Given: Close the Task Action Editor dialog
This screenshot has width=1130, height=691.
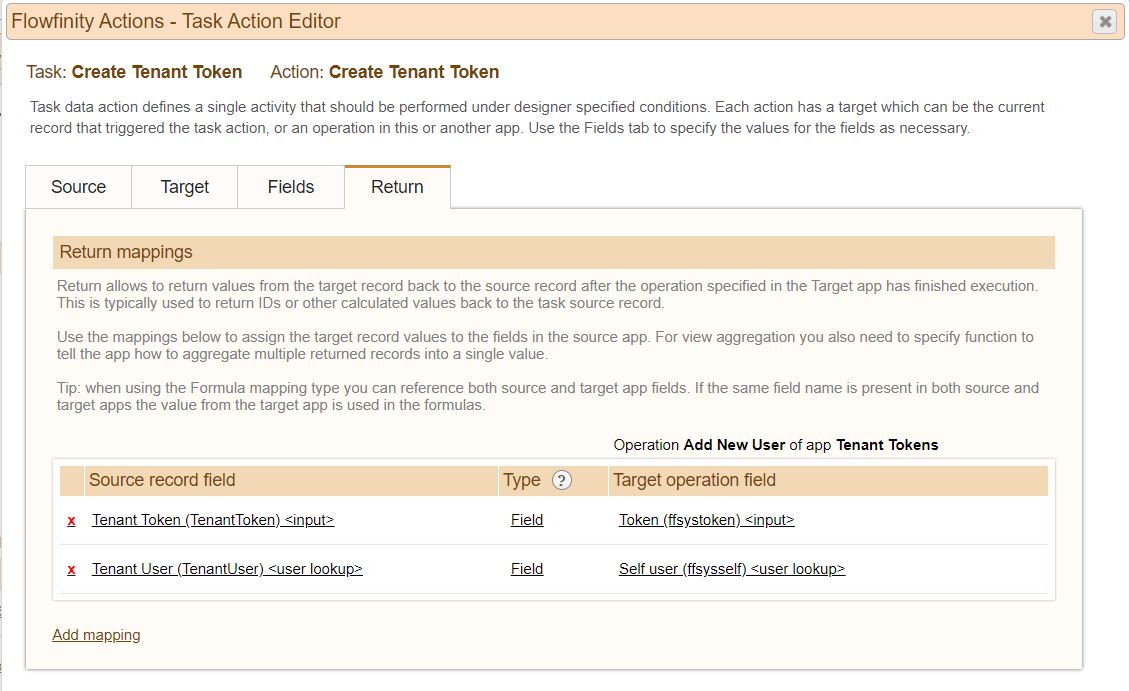Looking at the screenshot, I should click(x=1104, y=22).
